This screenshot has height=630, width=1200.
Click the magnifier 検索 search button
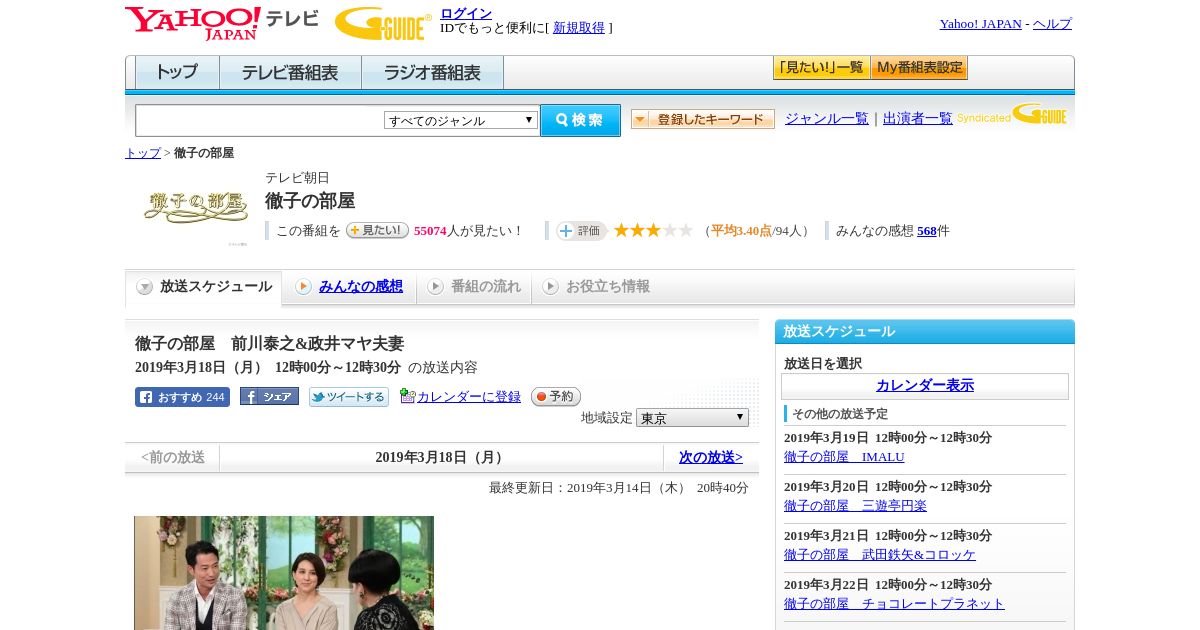580,120
